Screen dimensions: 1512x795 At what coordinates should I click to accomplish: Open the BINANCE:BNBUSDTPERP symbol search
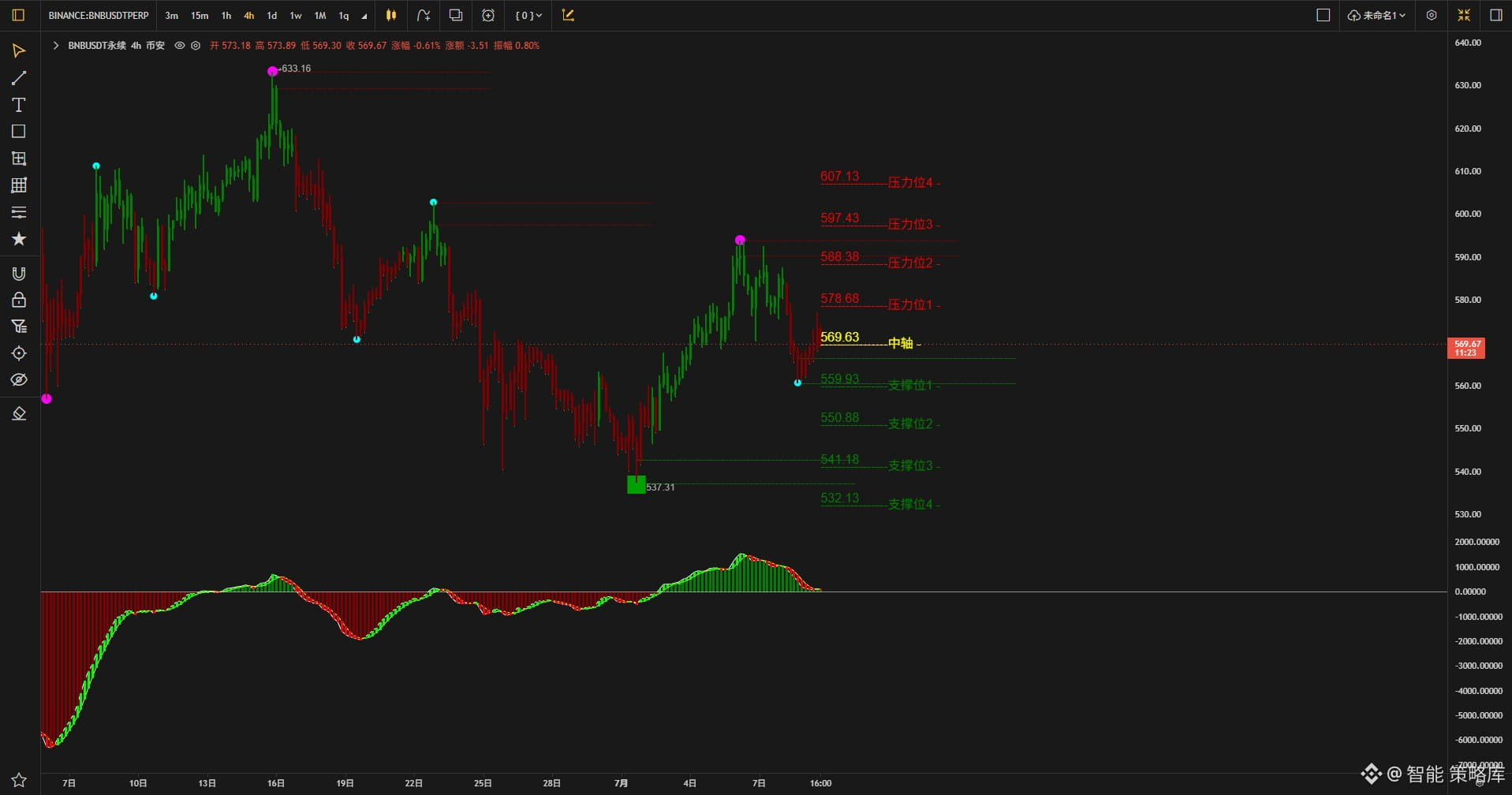coord(99,16)
